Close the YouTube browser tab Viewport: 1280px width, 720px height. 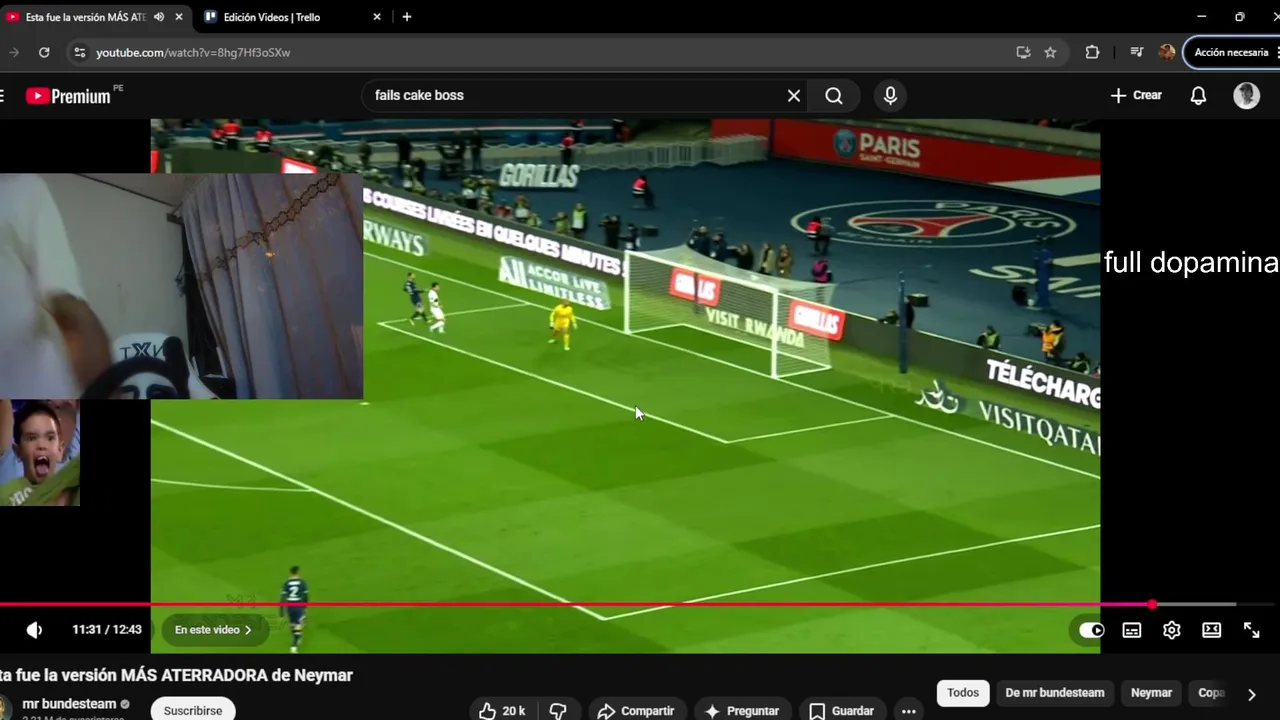[x=178, y=17]
